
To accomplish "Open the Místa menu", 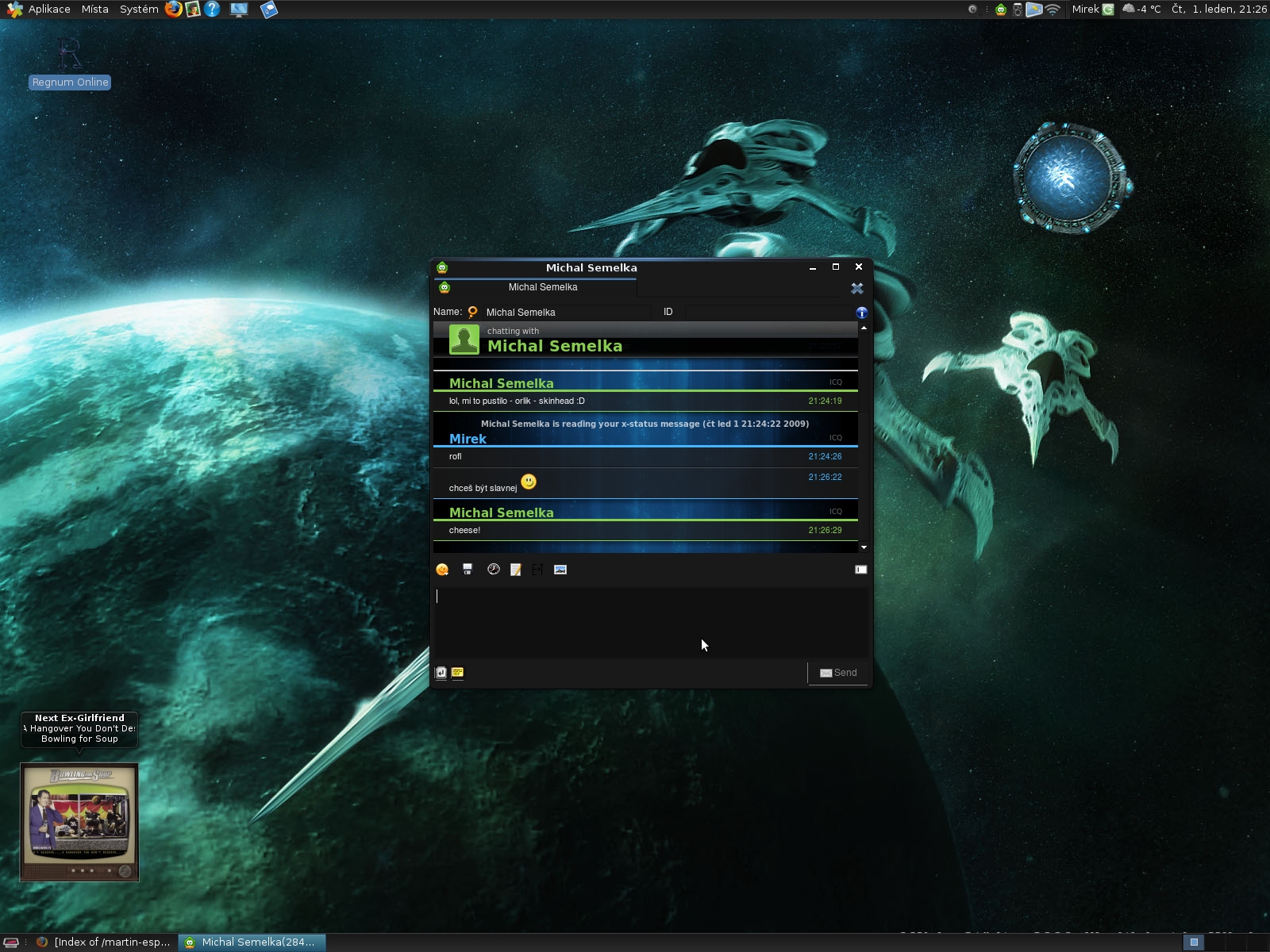I will [94, 10].
